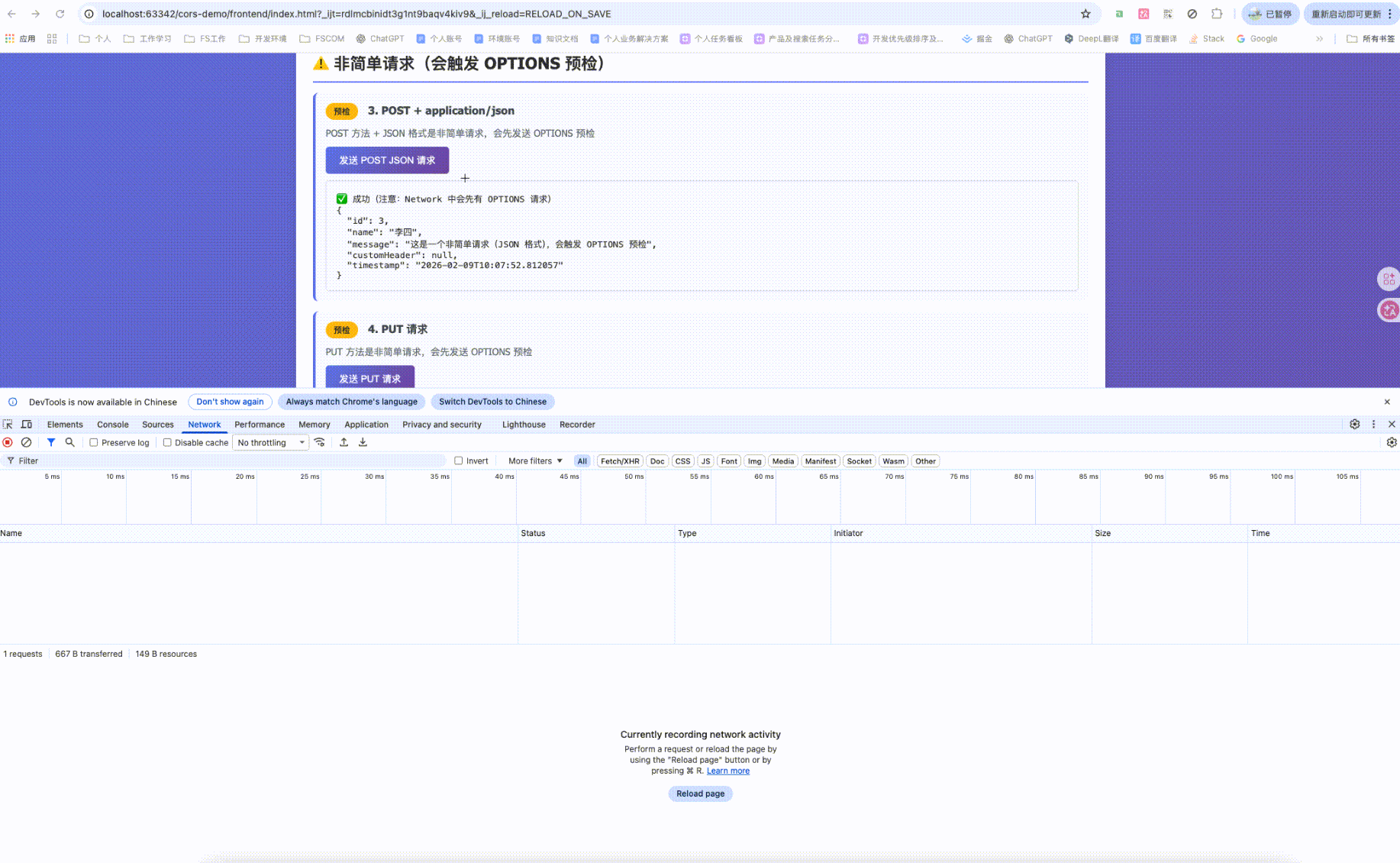Expand the bookmarks overflow chevron
This screenshot has width=1400, height=863.
click(1319, 38)
